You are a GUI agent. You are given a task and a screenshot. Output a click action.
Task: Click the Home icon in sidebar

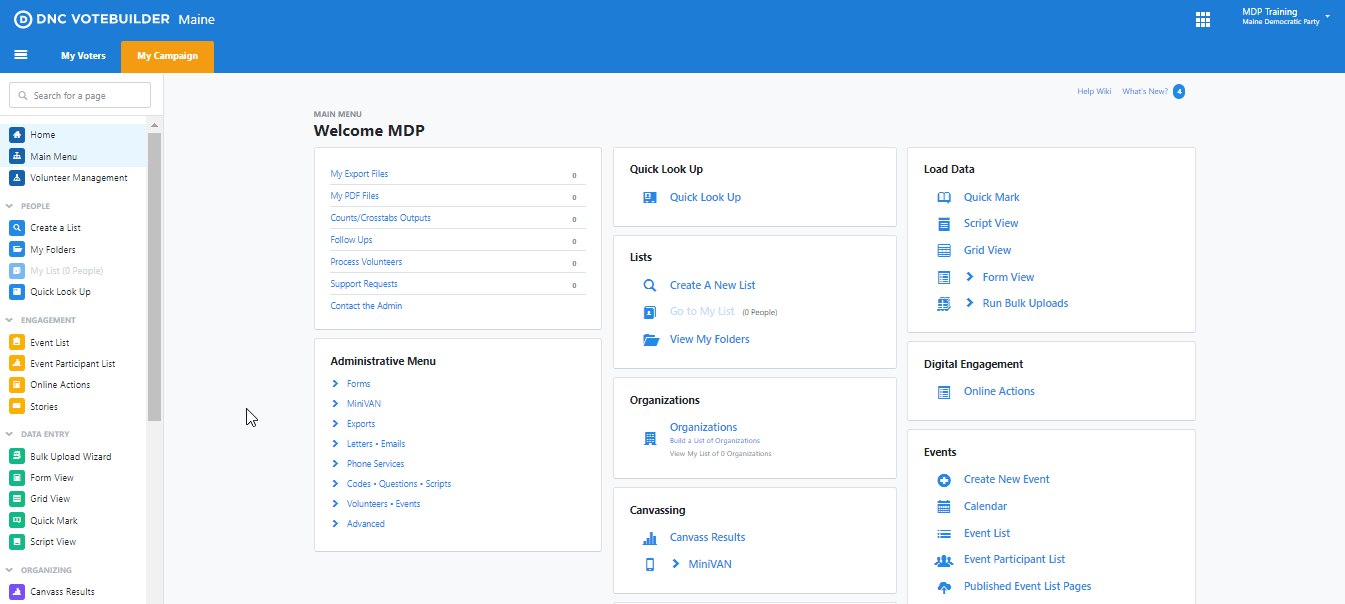(x=17, y=135)
